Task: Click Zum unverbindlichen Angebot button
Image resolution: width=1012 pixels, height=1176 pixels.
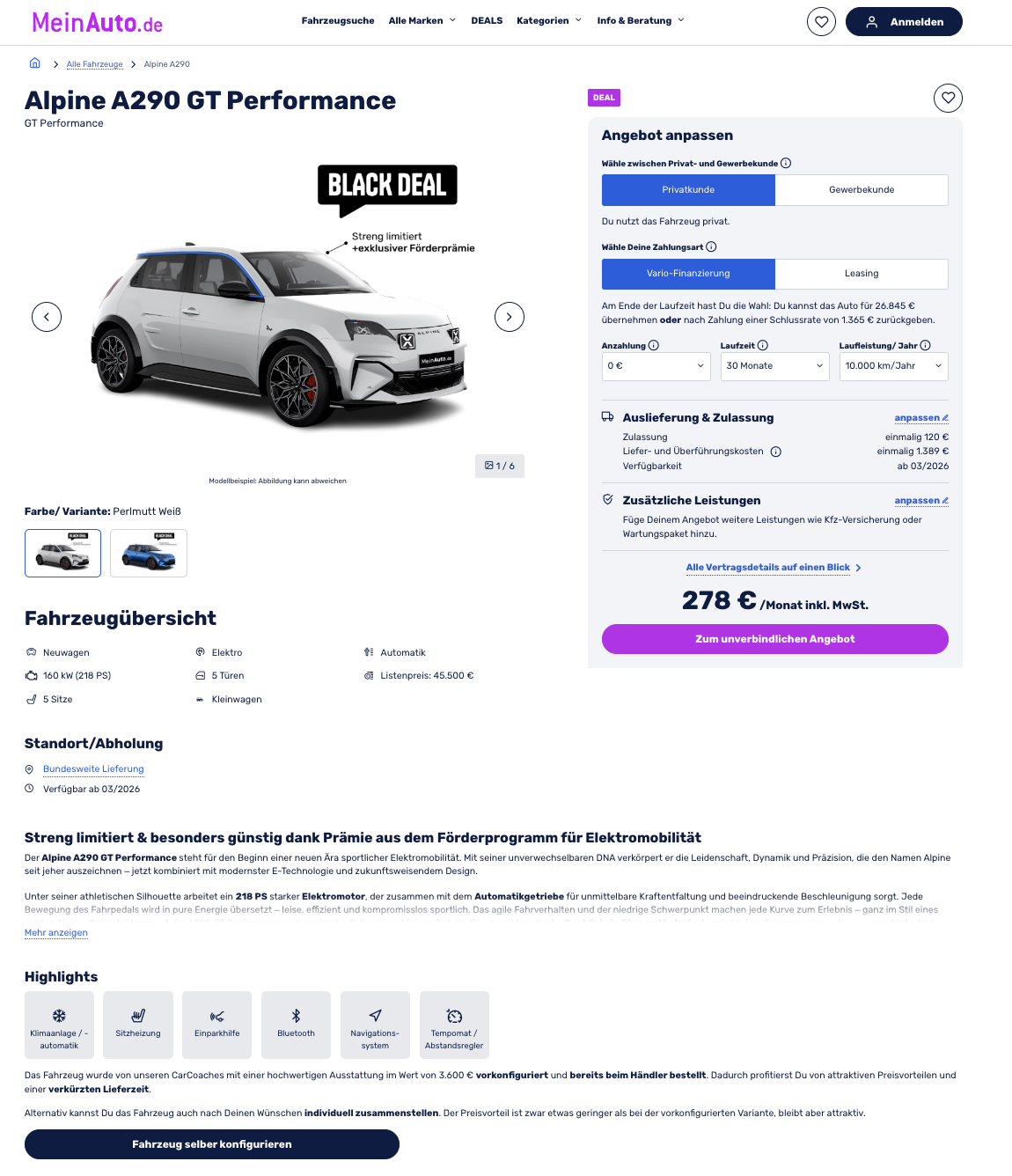Action: point(775,639)
